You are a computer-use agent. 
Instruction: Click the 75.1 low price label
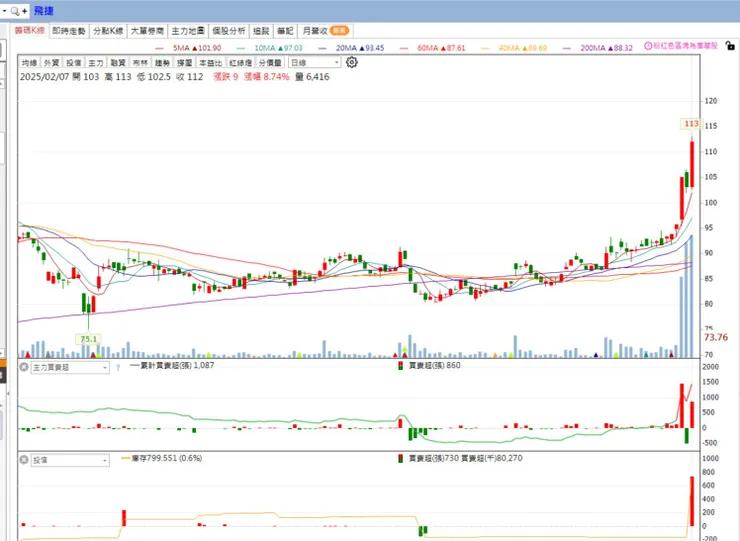click(x=88, y=339)
